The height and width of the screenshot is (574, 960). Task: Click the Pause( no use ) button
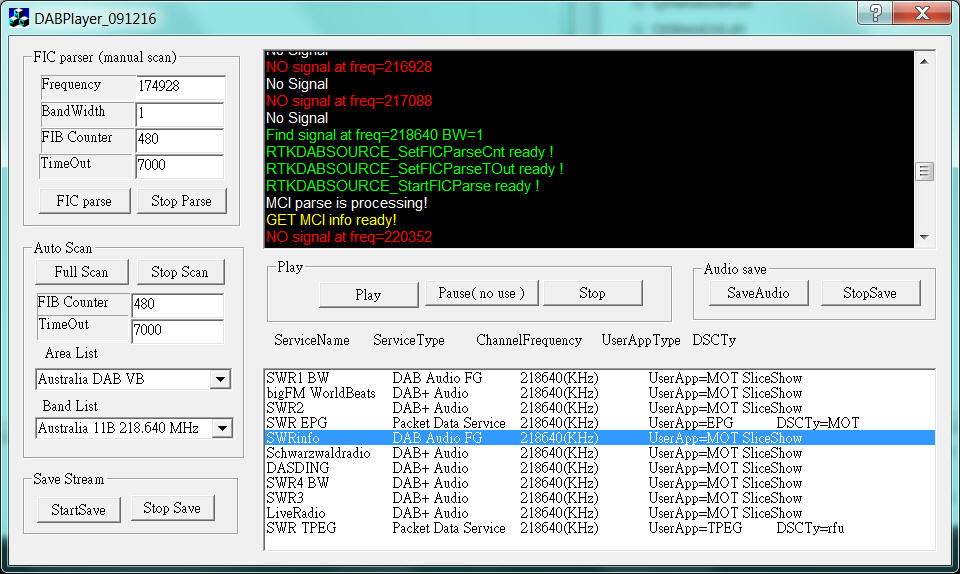click(481, 293)
